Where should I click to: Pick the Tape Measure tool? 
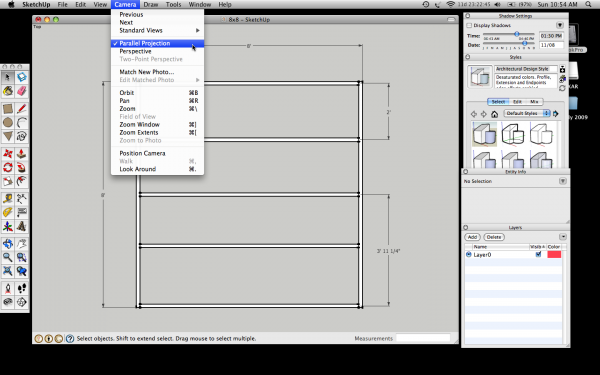[x=8, y=199]
